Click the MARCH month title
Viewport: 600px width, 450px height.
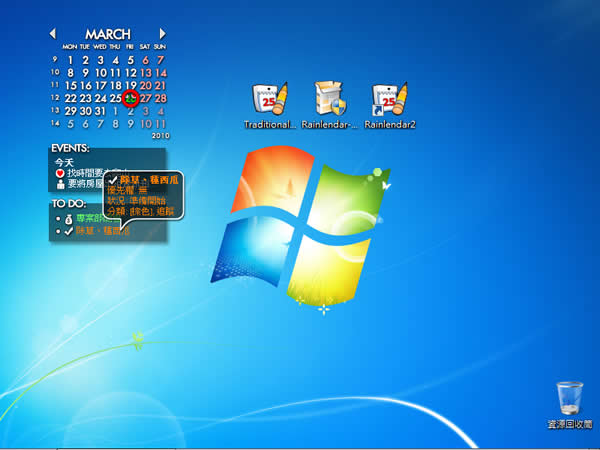pyautogui.click(x=107, y=34)
